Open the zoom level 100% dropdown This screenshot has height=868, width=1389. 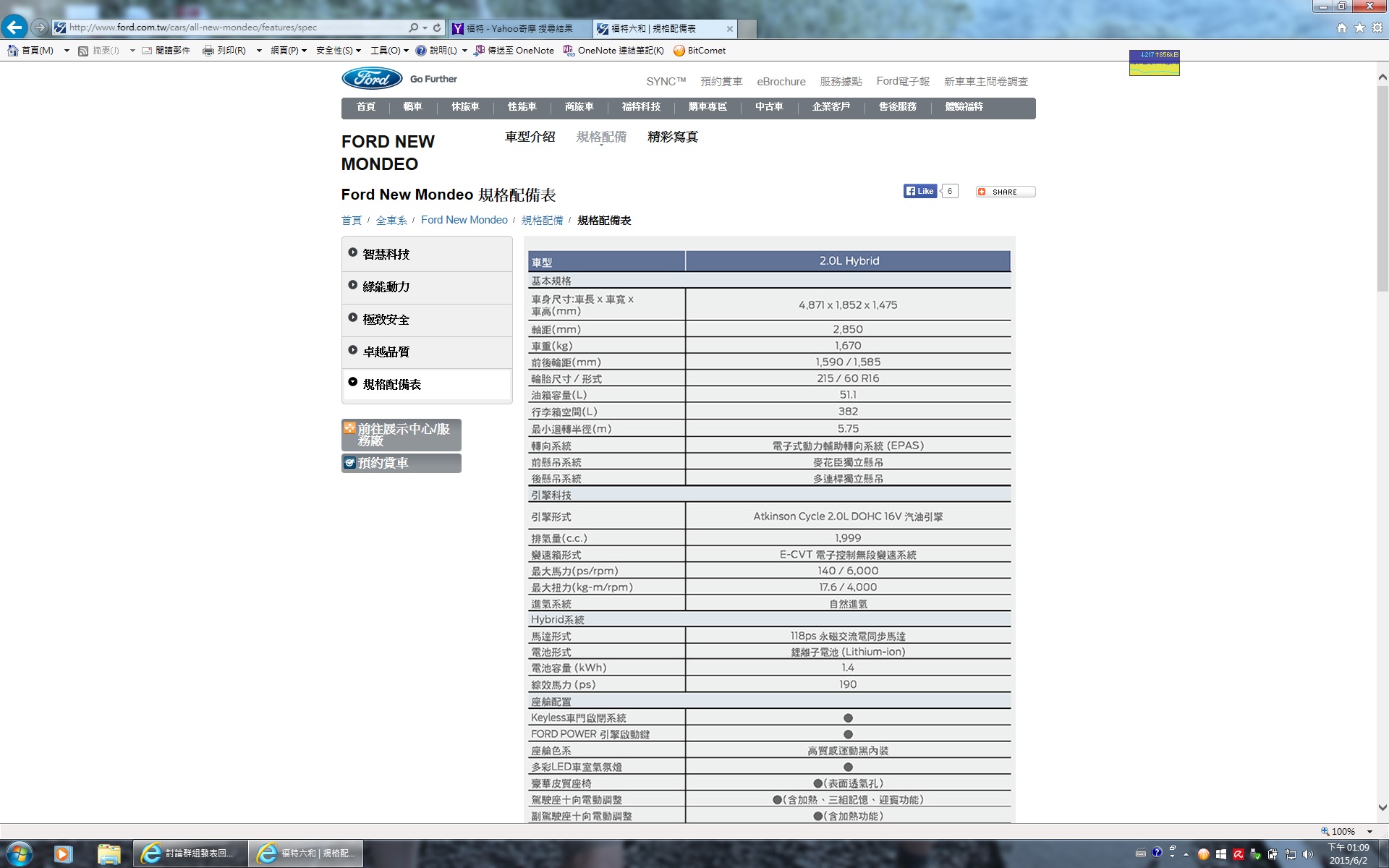1370,832
